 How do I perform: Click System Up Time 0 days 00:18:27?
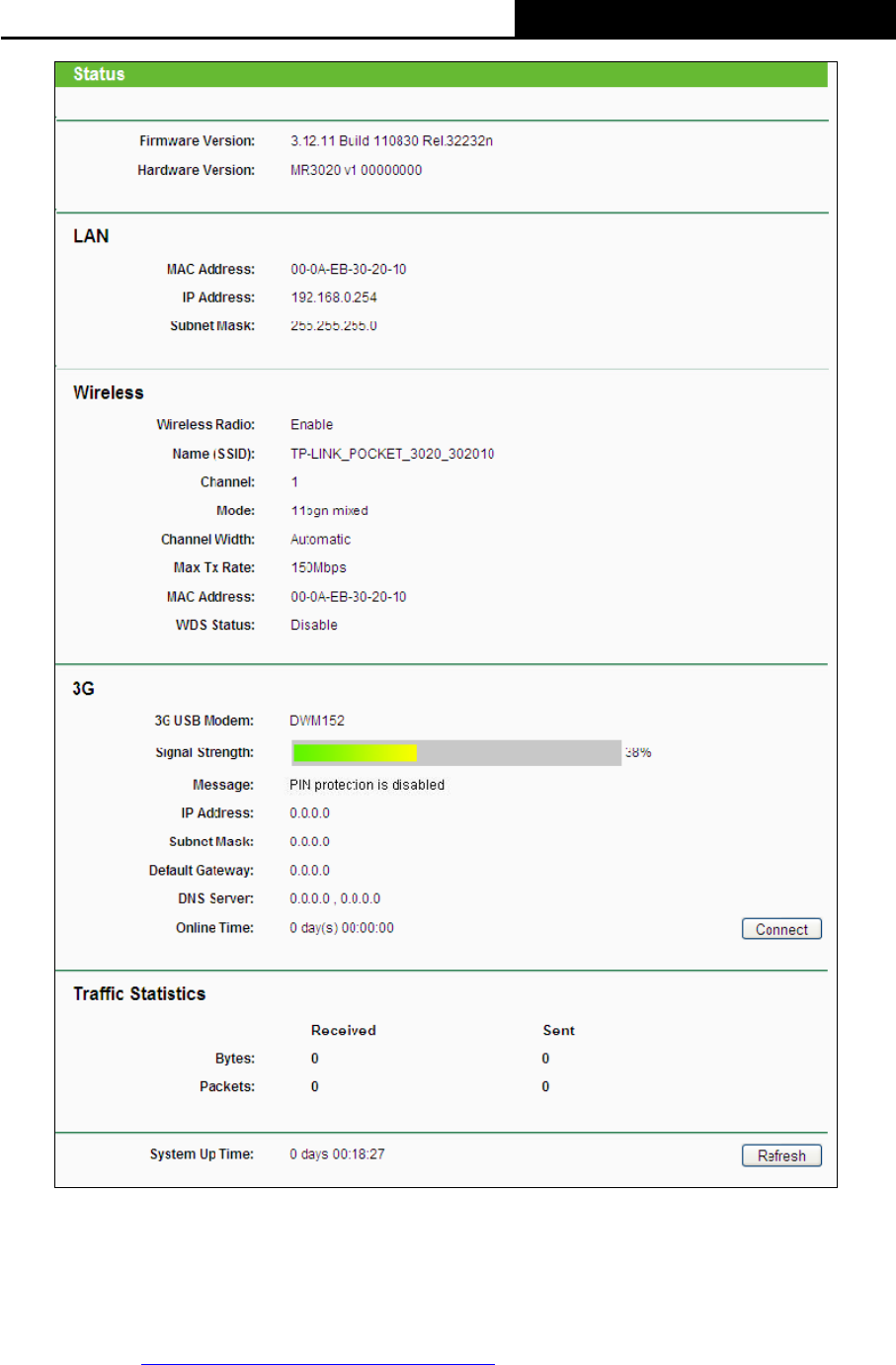tap(337, 1154)
